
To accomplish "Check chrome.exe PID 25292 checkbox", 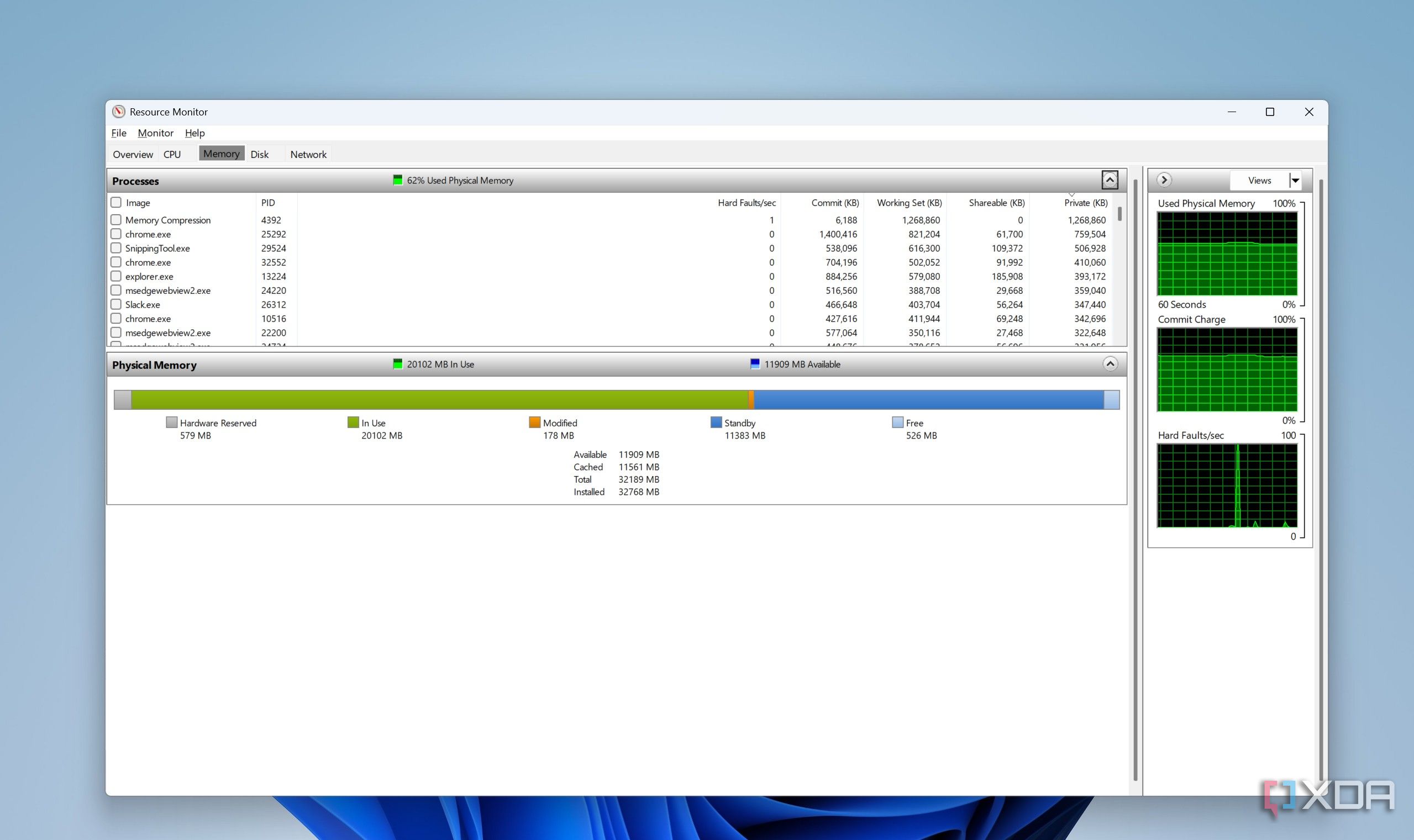I will 116,234.
